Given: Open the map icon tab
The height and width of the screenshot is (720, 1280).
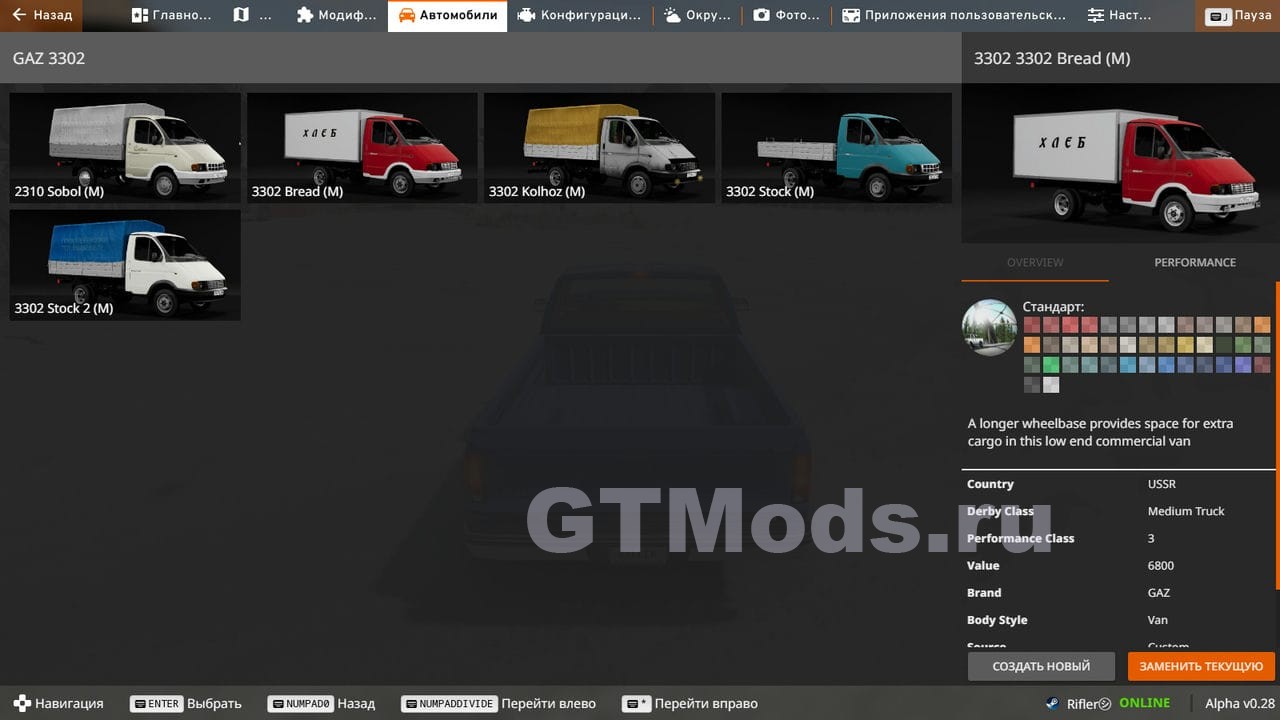Looking at the screenshot, I should click(x=251, y=15).
